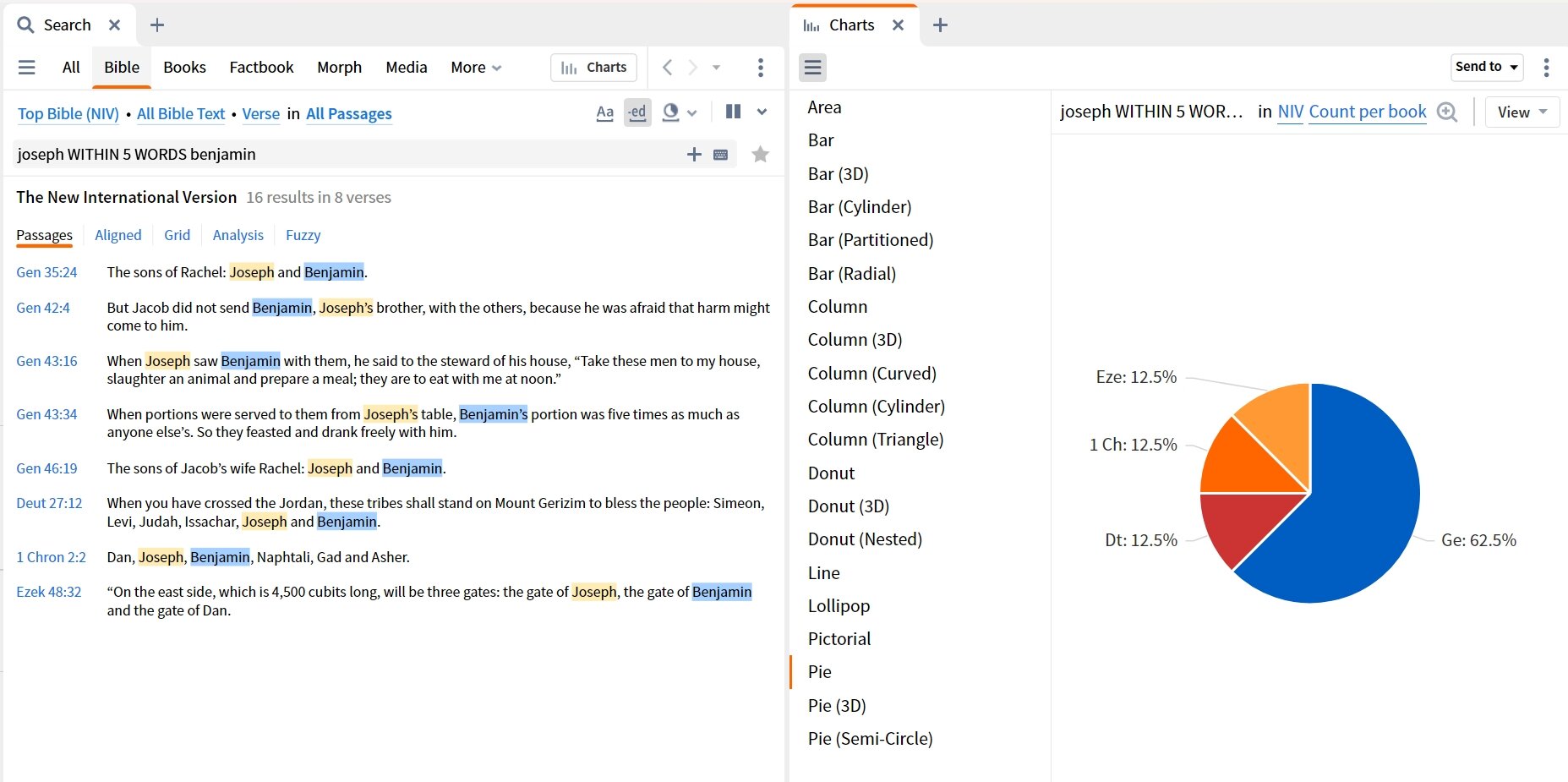Open navigation history dropdown arrow
This screenshot has width=1568, height=782.
point(716,67)
